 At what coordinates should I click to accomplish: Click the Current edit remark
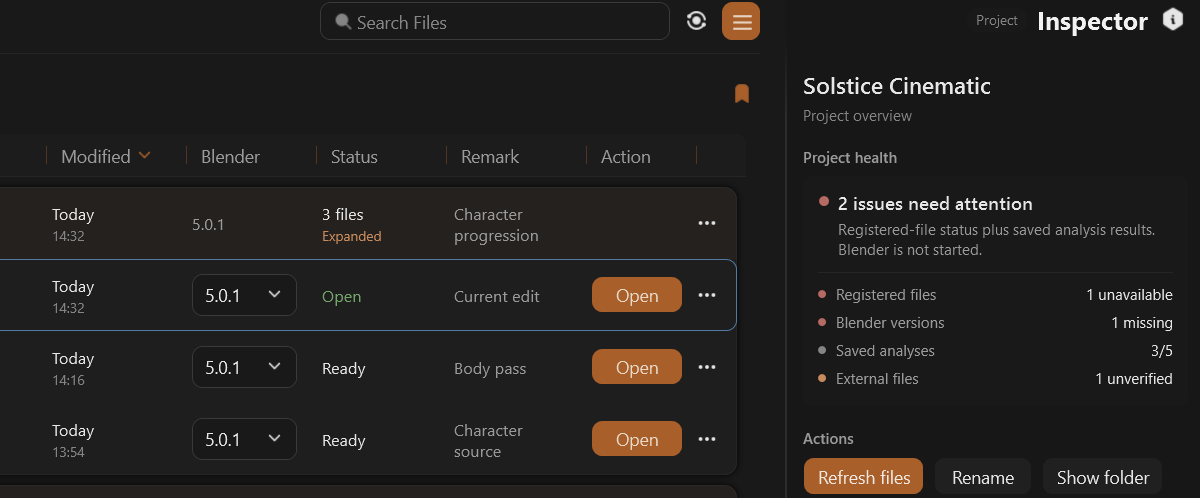coord(497,296)
